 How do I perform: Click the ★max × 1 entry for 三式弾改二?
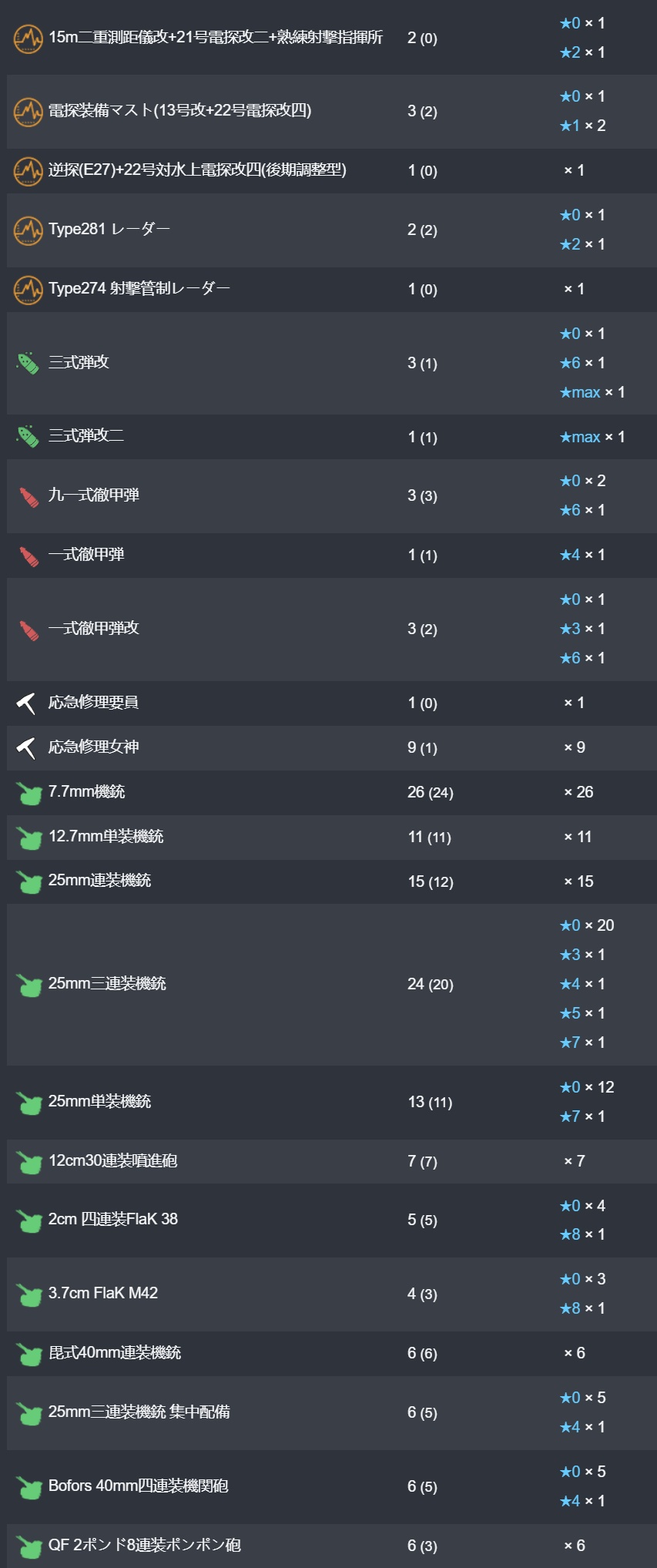point(592,437)
